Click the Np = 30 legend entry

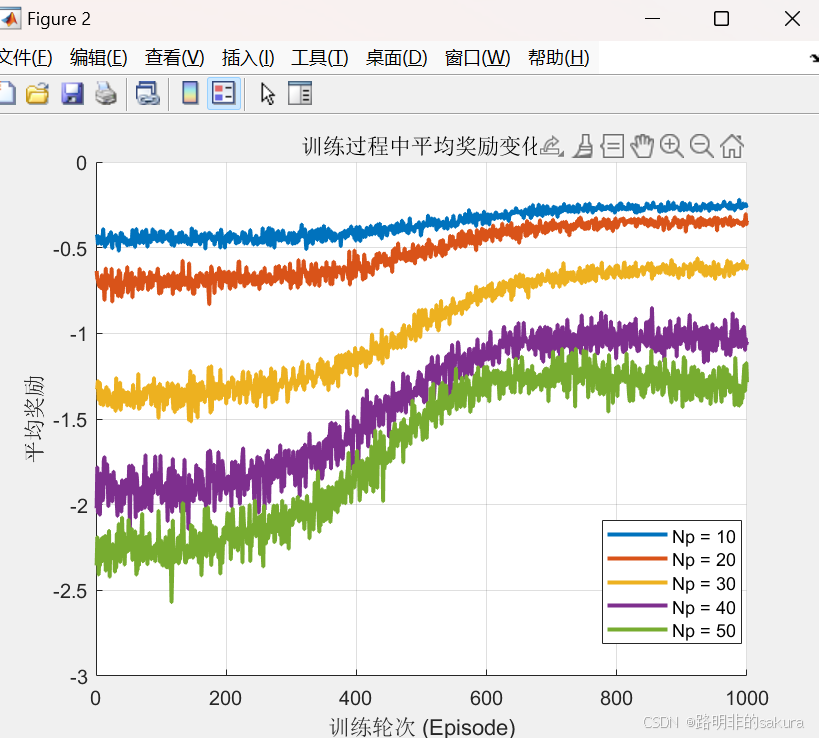pos(672,583)
